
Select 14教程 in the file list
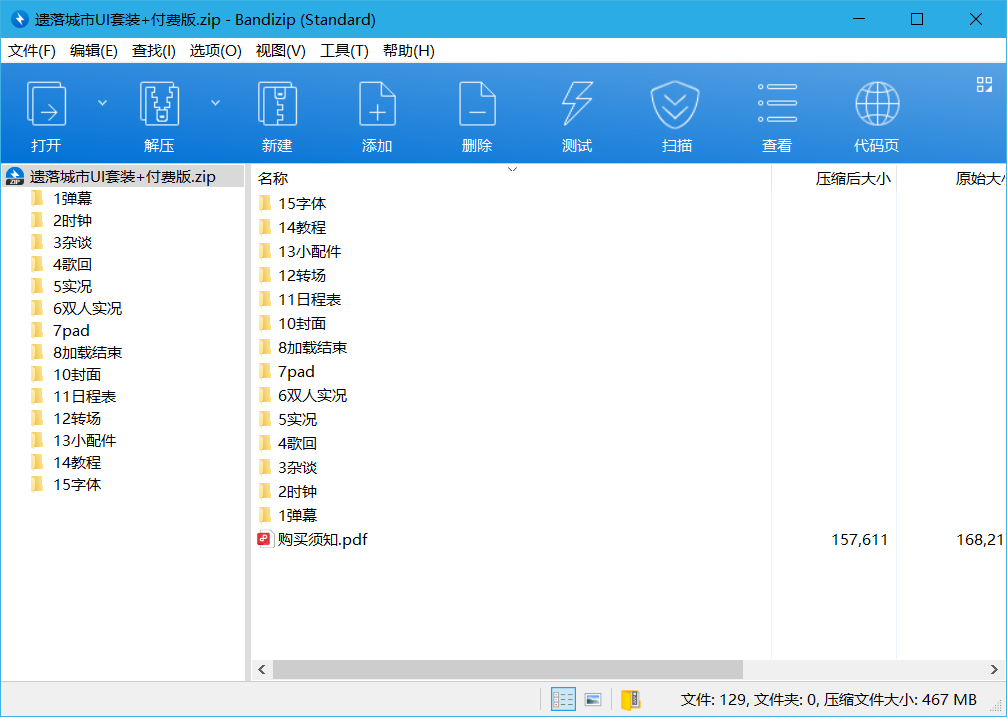click(302, 227)
